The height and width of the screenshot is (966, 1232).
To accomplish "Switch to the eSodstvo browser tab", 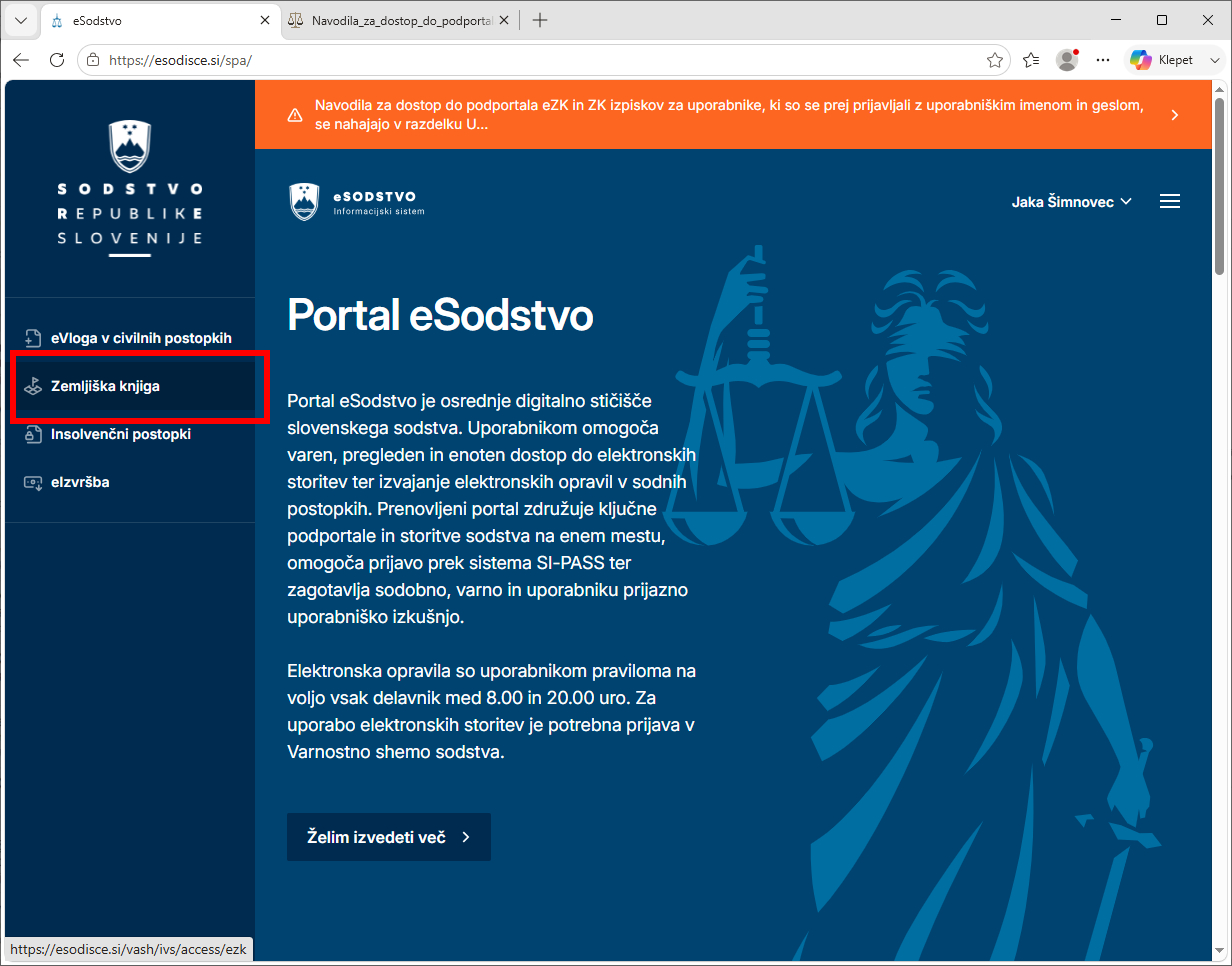I will click(161, 20).
